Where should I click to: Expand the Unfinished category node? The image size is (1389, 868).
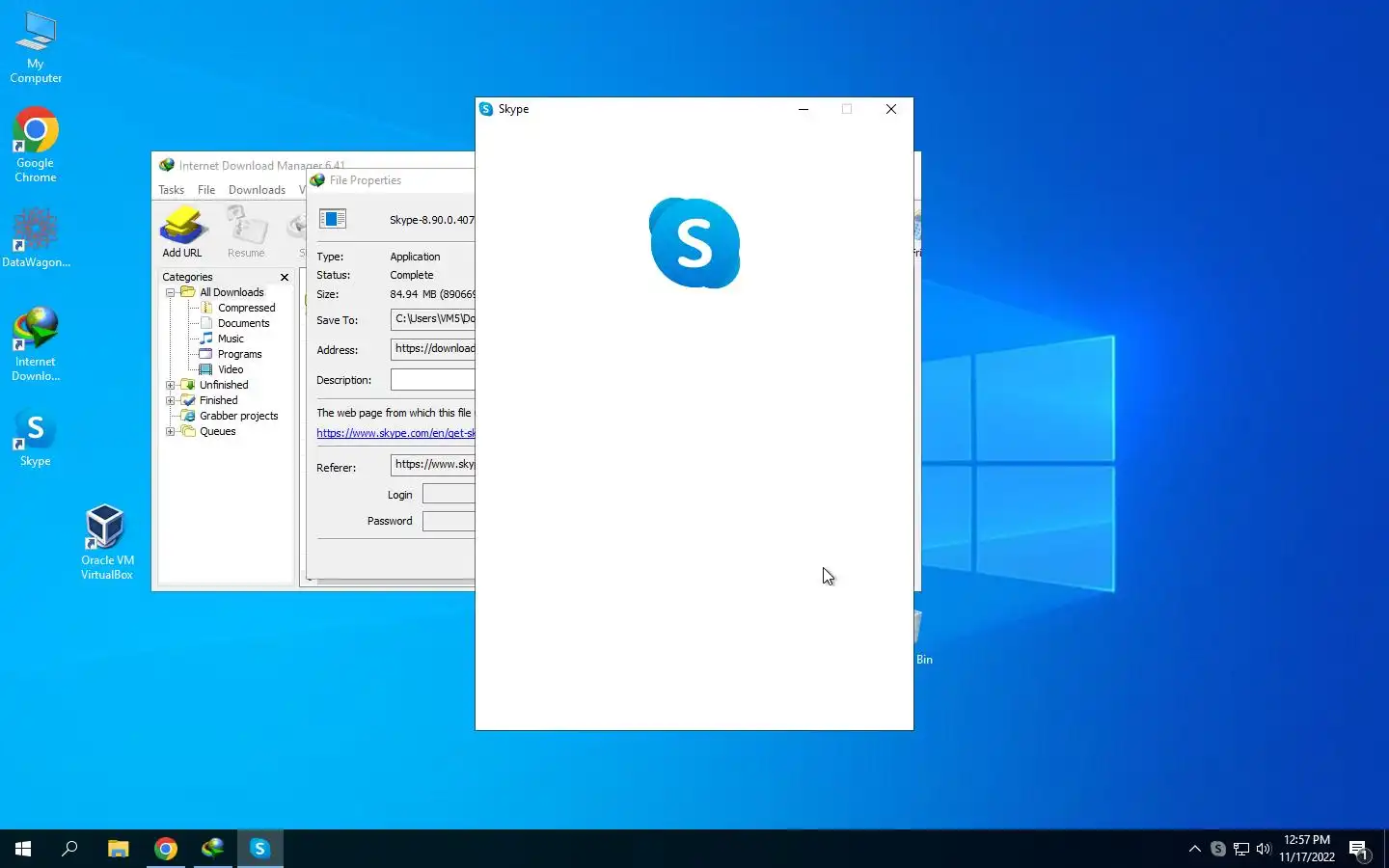(171, 385)
